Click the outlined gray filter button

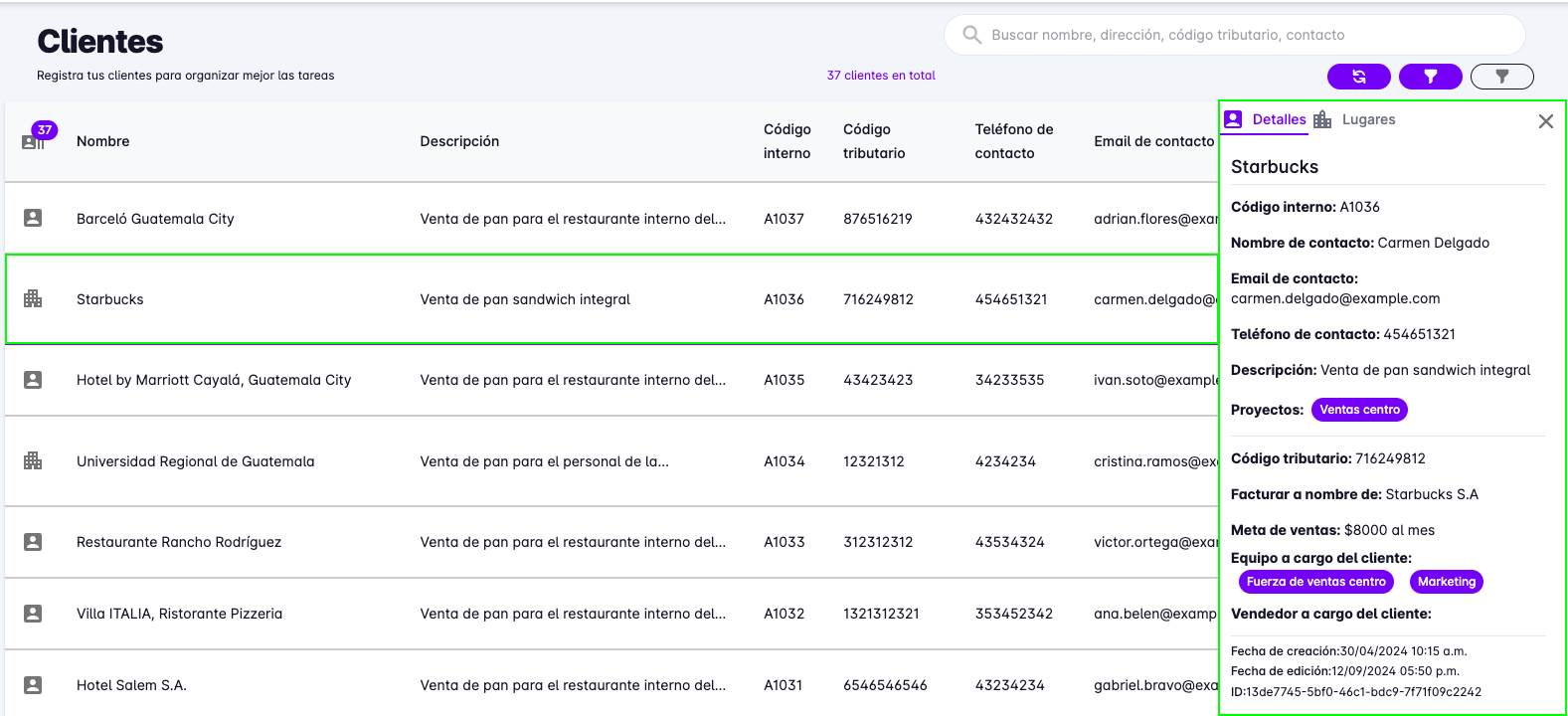[x=1501, y=77]
